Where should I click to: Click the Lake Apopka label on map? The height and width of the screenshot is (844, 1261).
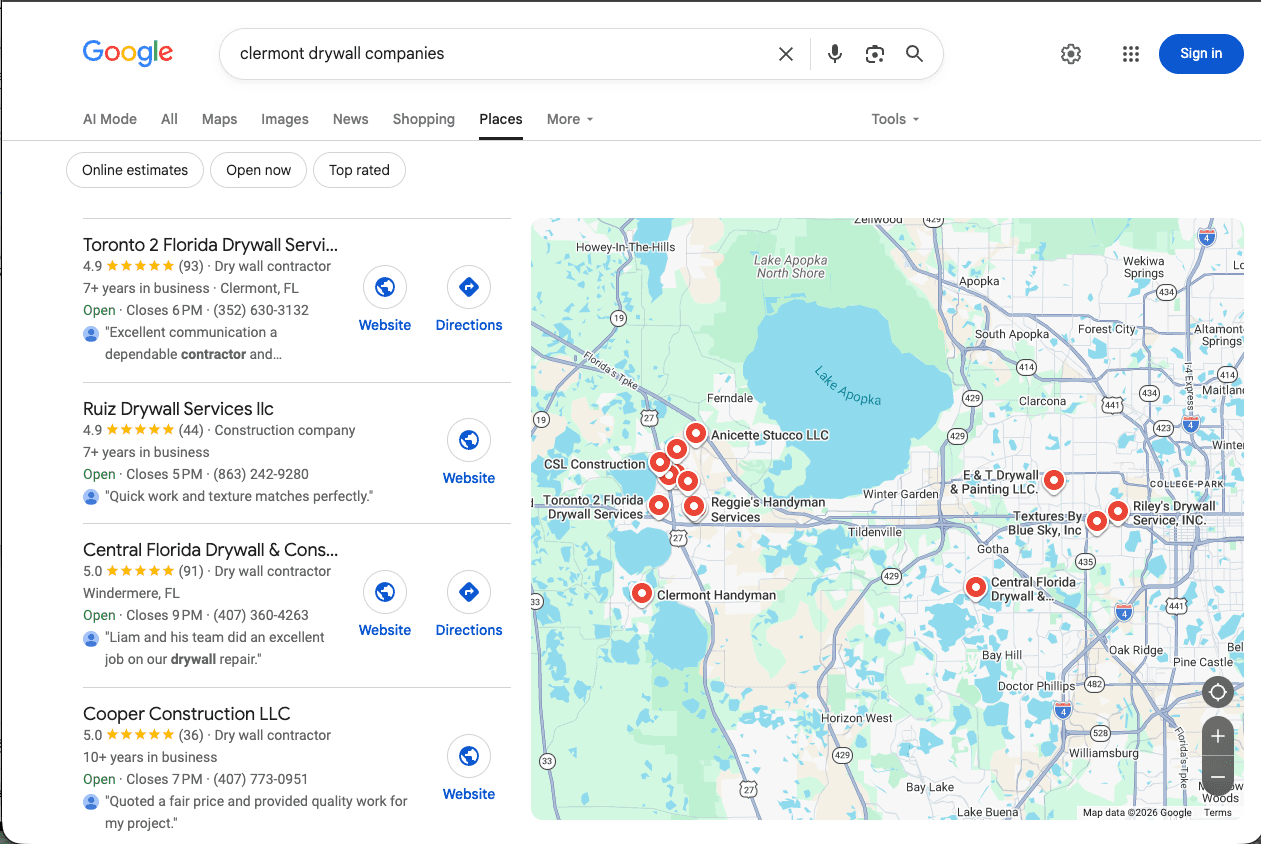coord(848,386)
